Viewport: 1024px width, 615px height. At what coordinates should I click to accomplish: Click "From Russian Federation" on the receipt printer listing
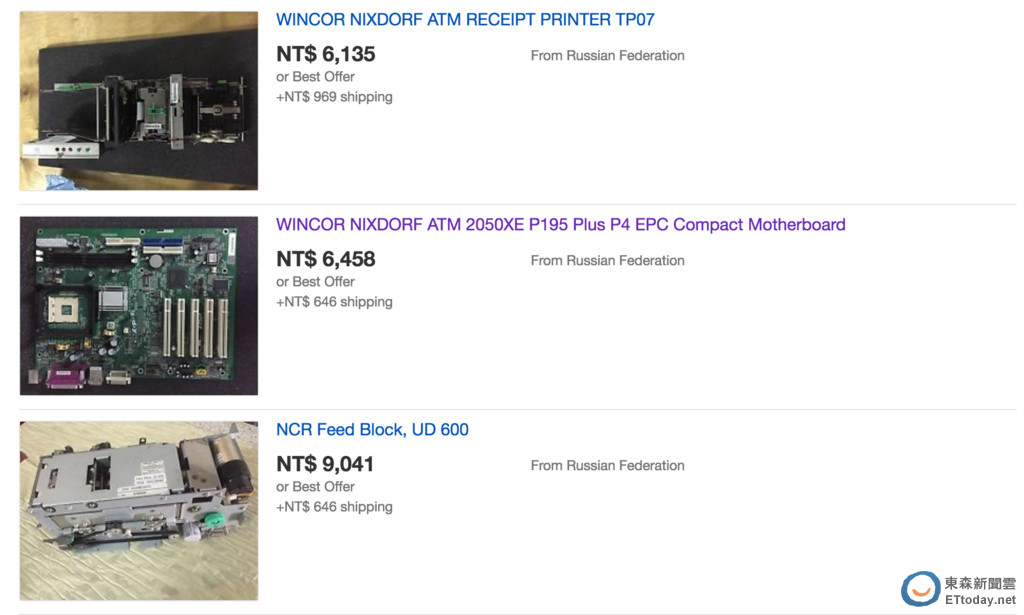coord(607,56)
